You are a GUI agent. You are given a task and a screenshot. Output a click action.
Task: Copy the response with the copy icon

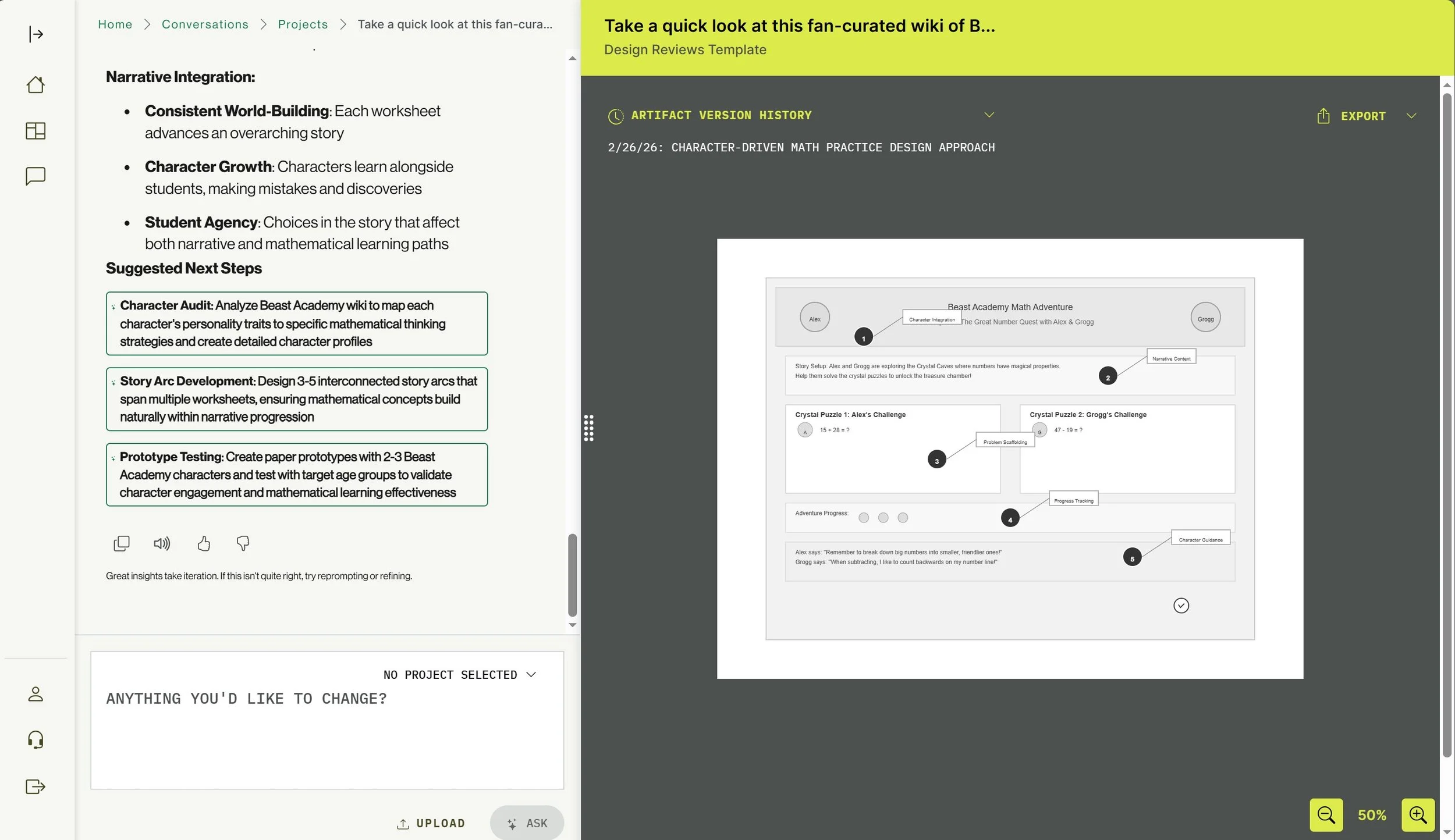coord(121,543)
